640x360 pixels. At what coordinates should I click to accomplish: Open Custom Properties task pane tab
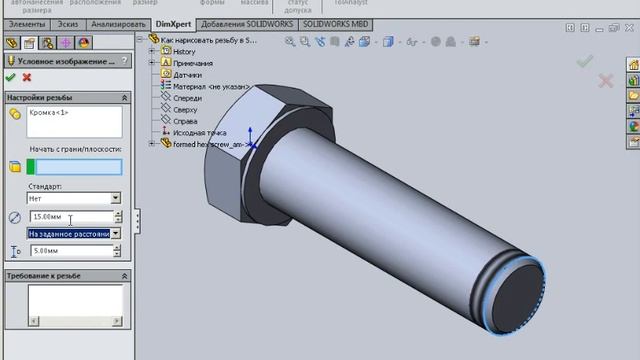(x=633, y=142)
